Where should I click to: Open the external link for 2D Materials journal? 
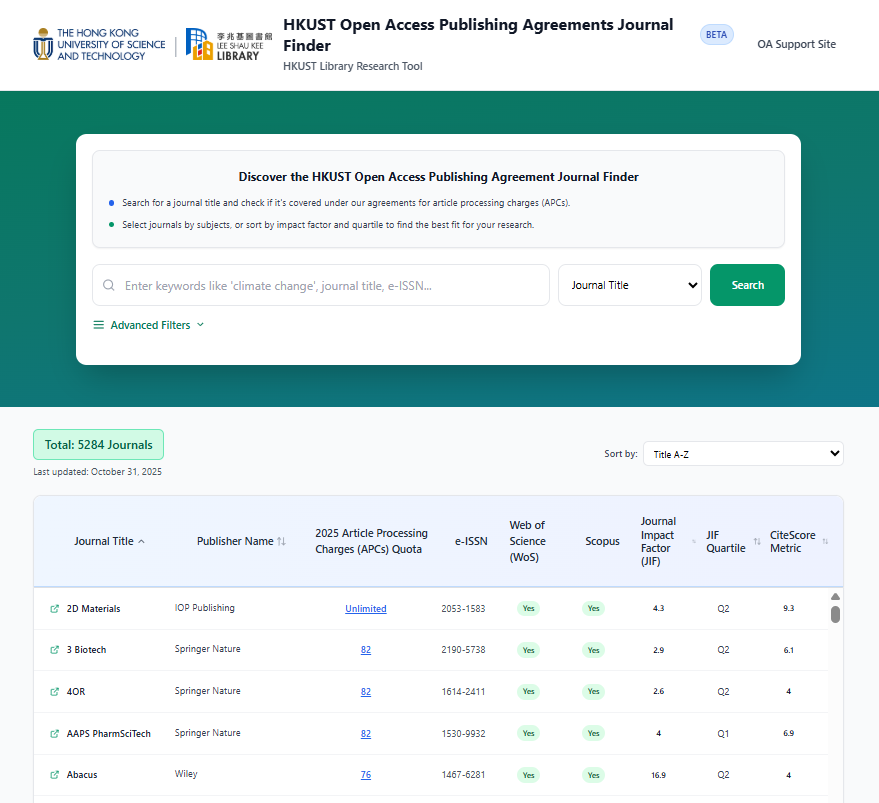coord(53,608)
